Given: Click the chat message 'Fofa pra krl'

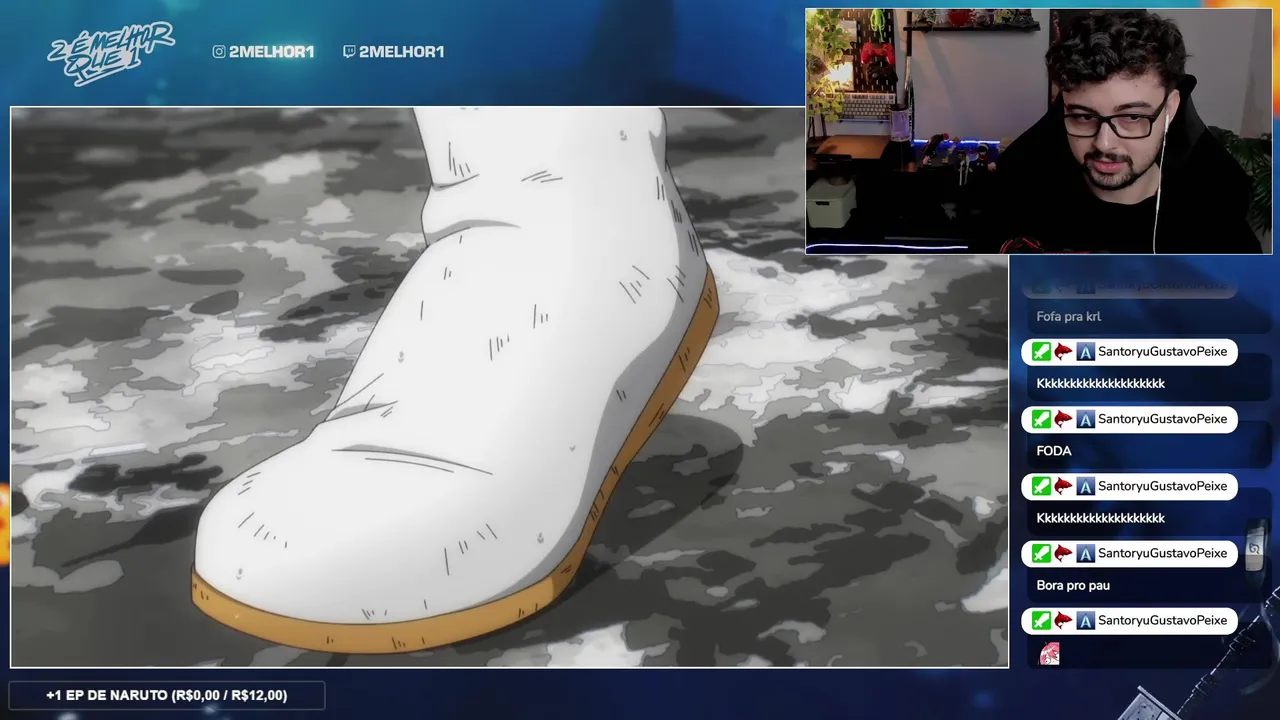Looking at the screenshot, I should click(x=1068, y=317).
